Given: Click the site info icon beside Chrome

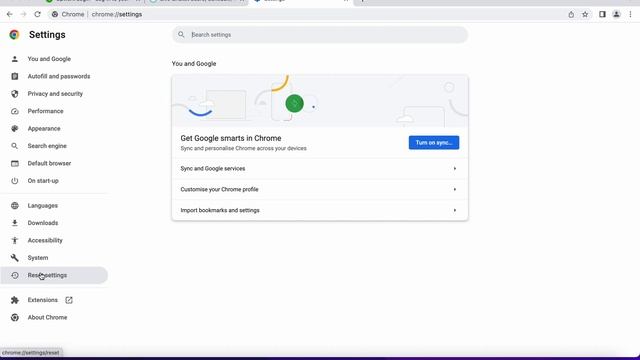Looking at the screenshot, I should click(55, 14).
